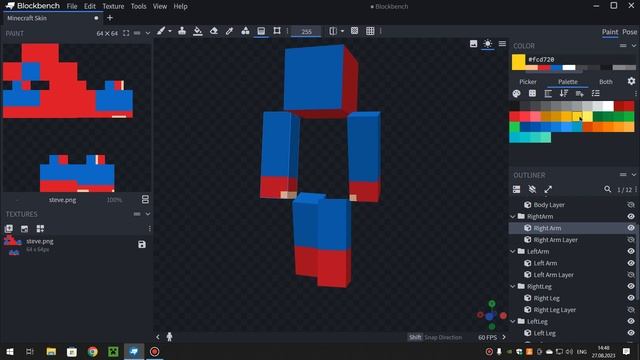This screenshot has height=360, width=640.
Task: Click the opacity value field 255
Action: [x=306, y=31]
